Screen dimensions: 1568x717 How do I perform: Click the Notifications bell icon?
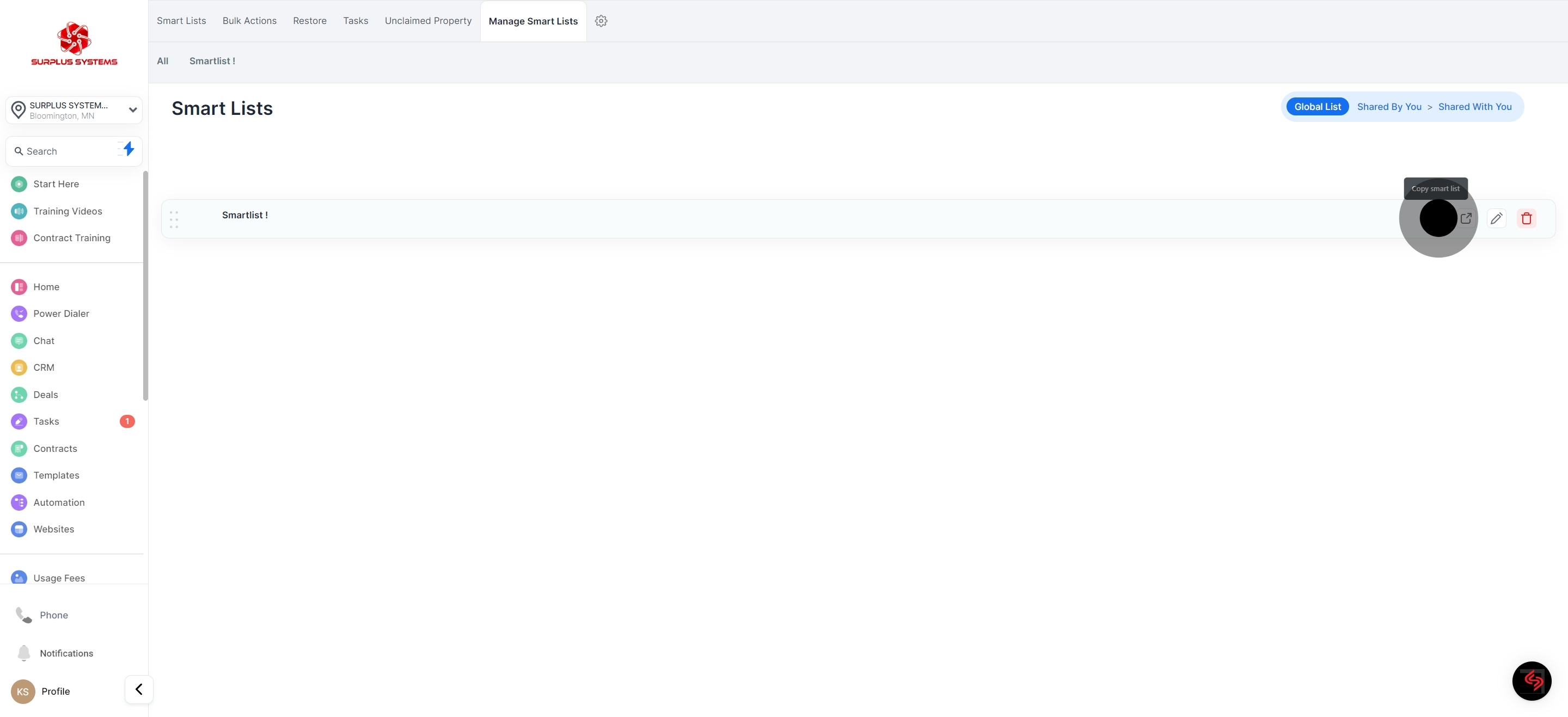tap(24, 652)
